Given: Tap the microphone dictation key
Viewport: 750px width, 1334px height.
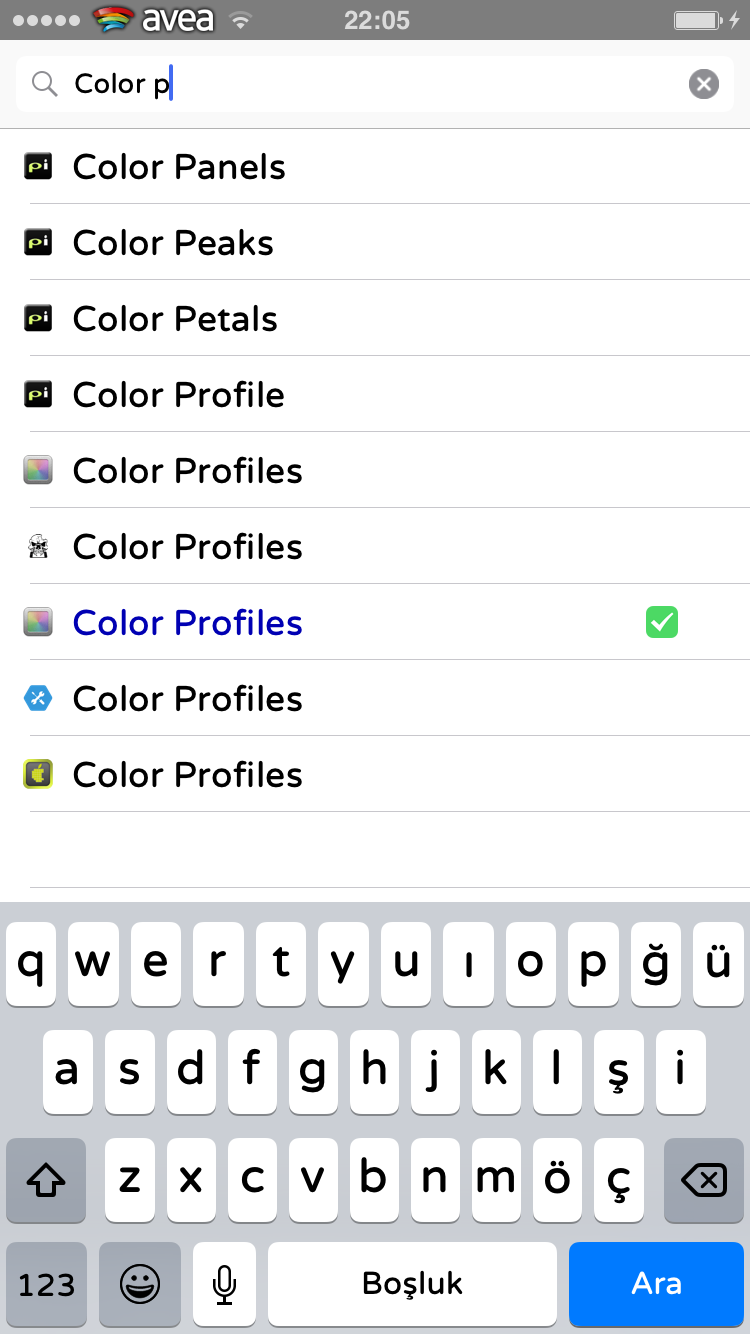Looking at the screenshot, I should (x=225, y=1284).
